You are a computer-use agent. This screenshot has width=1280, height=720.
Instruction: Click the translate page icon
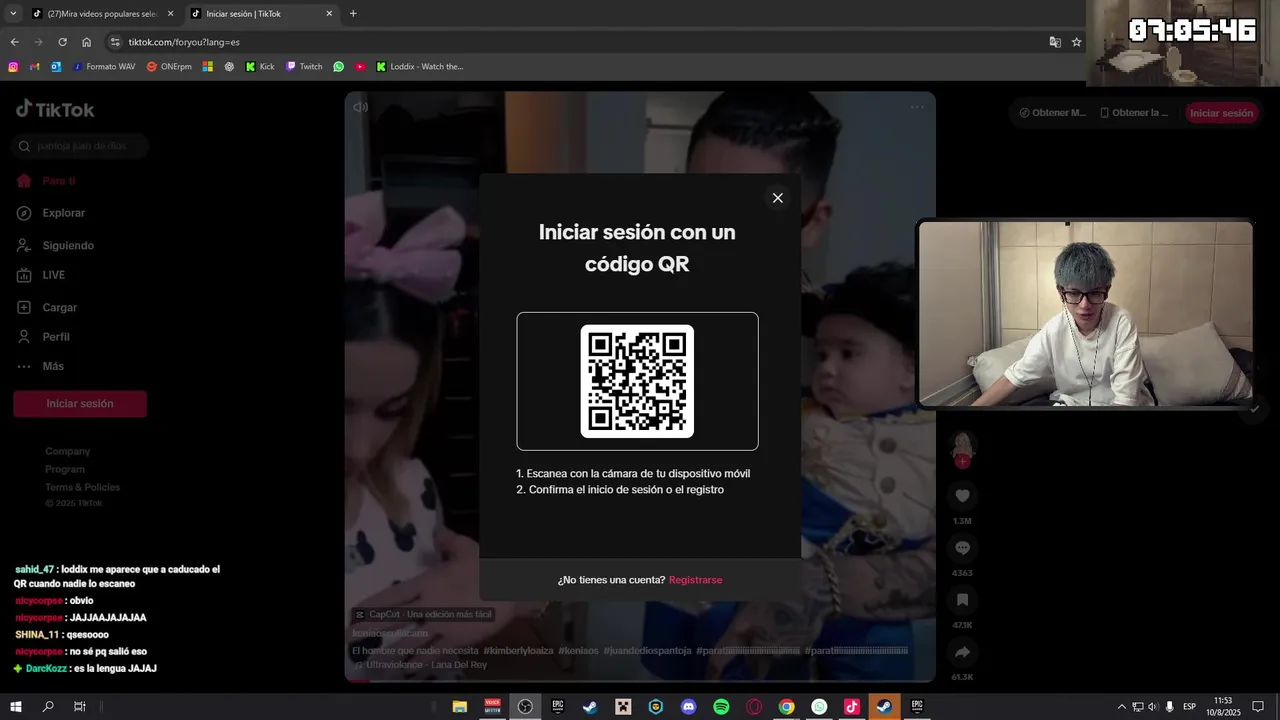point(1055,42)
